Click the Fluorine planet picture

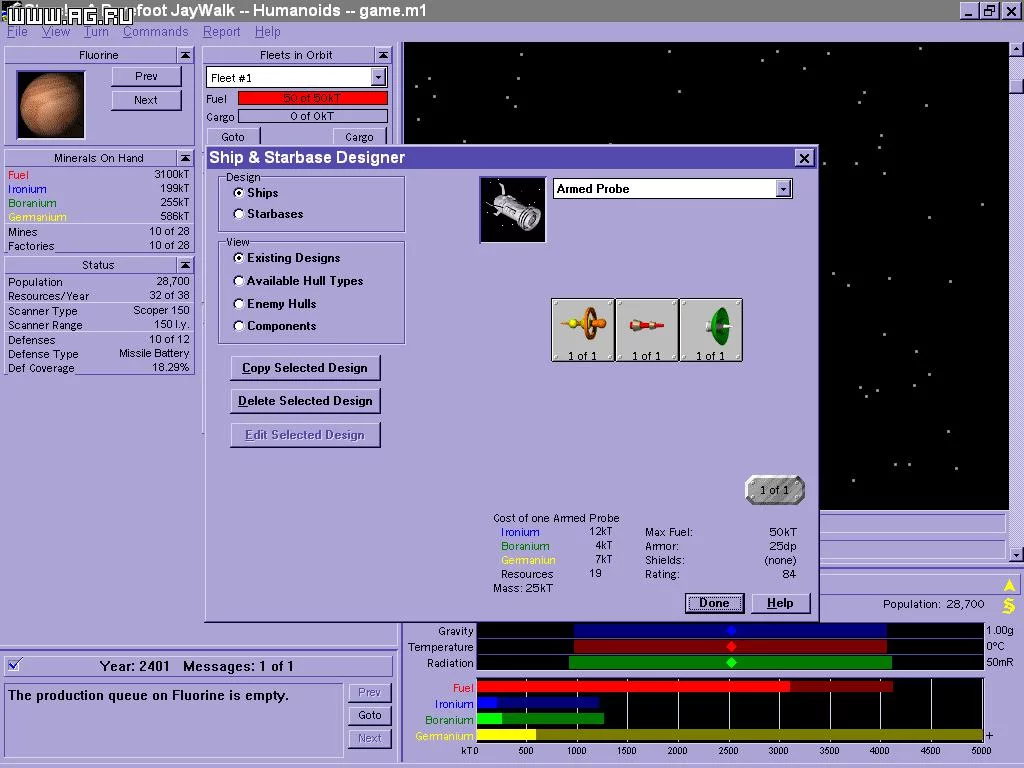click(x=51, y=104)
